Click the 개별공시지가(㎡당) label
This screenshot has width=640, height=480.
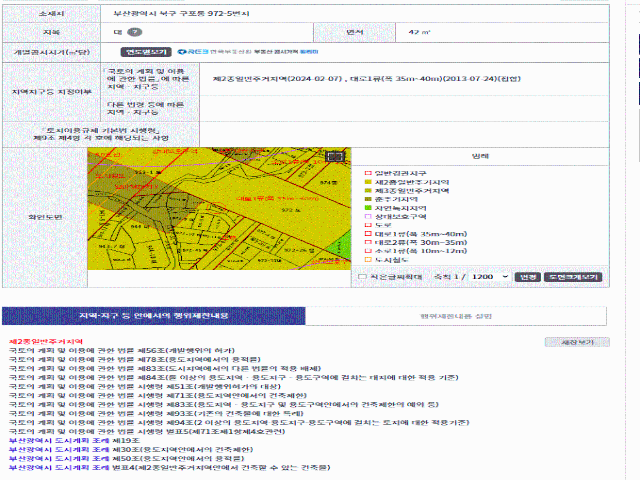[x=51, y=52]
